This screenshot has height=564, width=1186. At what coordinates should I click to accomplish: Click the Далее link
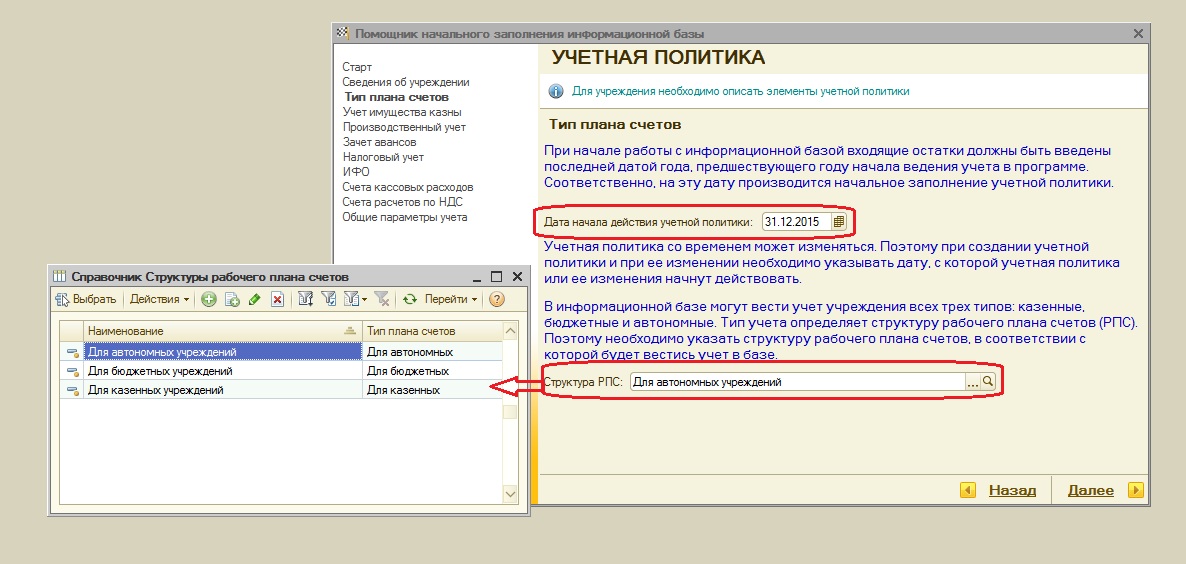(x=1091, y=490)
